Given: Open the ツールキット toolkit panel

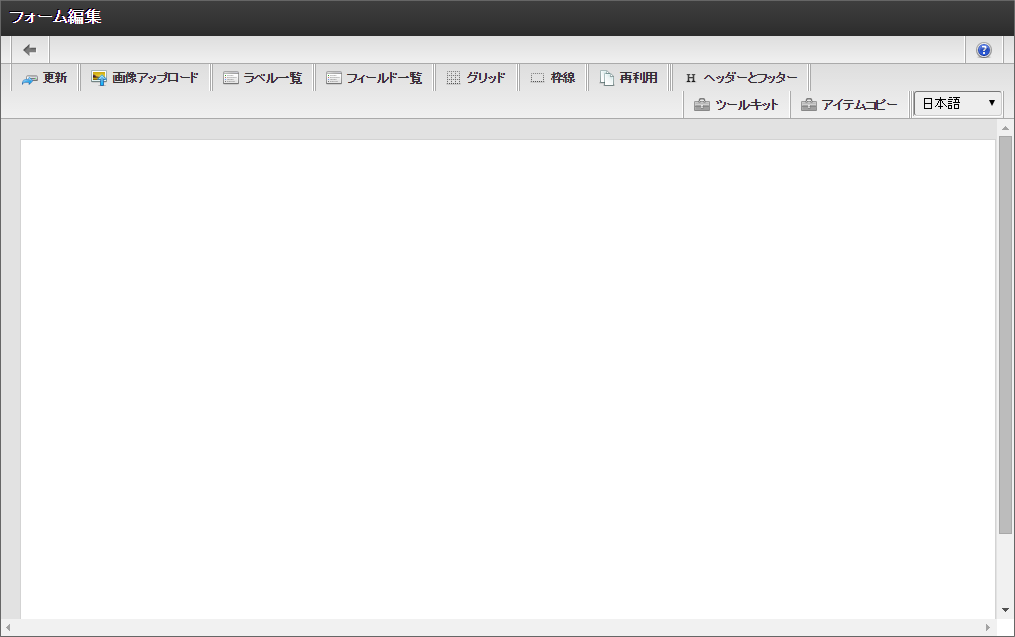Looking at the screenshot, I should tap(738, 103).
